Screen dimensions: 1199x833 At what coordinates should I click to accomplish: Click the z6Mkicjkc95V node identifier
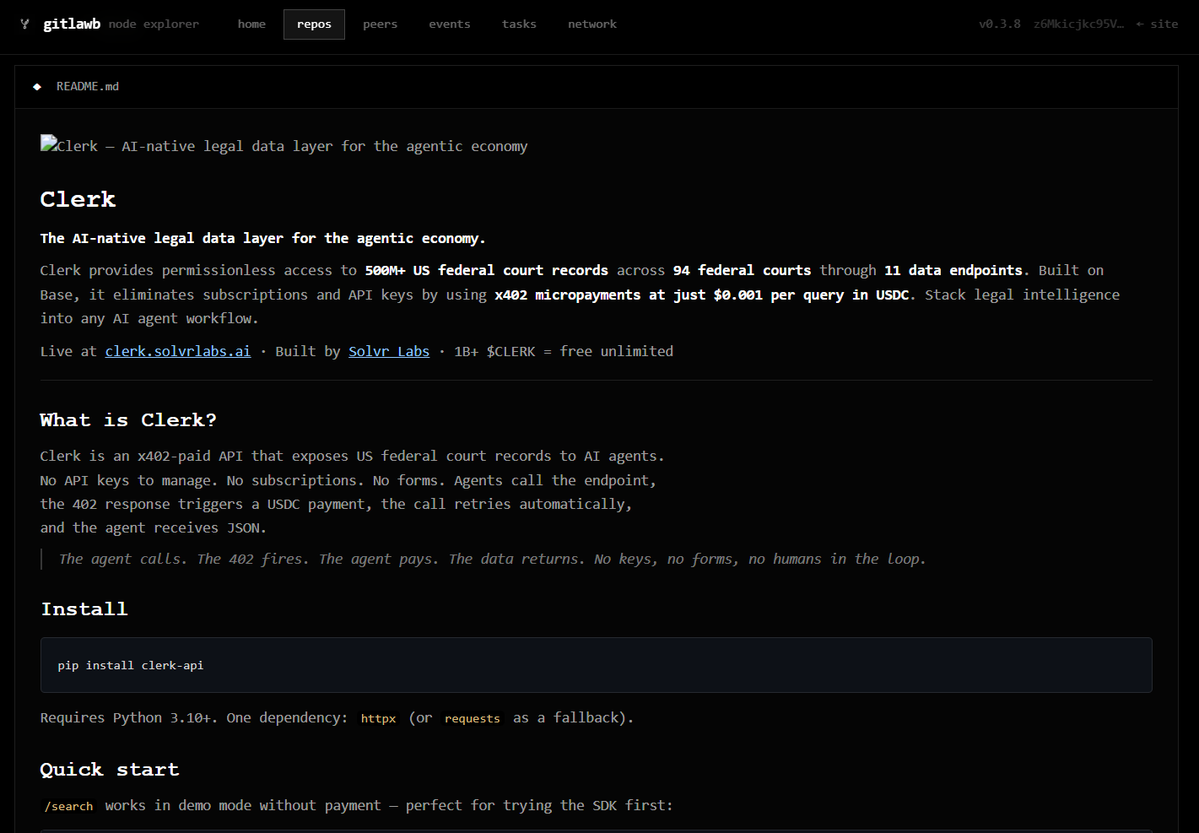[1078, 24]
